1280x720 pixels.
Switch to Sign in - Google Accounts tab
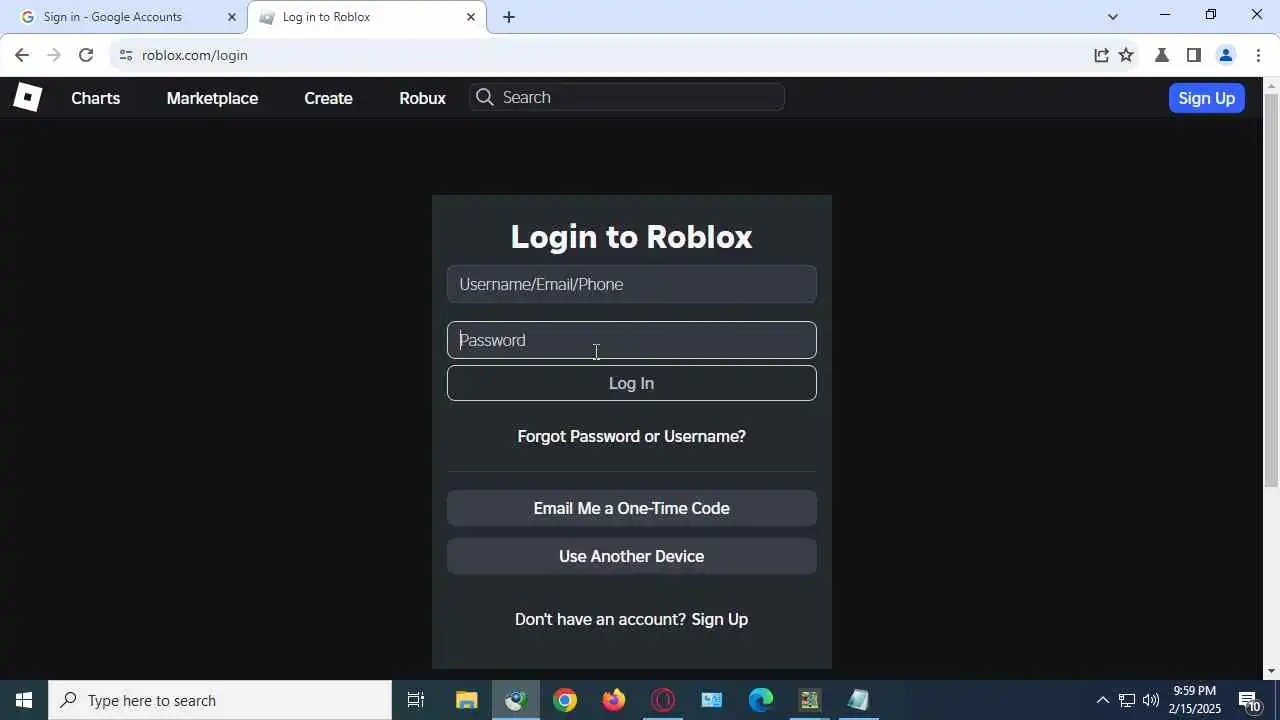point(123,17)
